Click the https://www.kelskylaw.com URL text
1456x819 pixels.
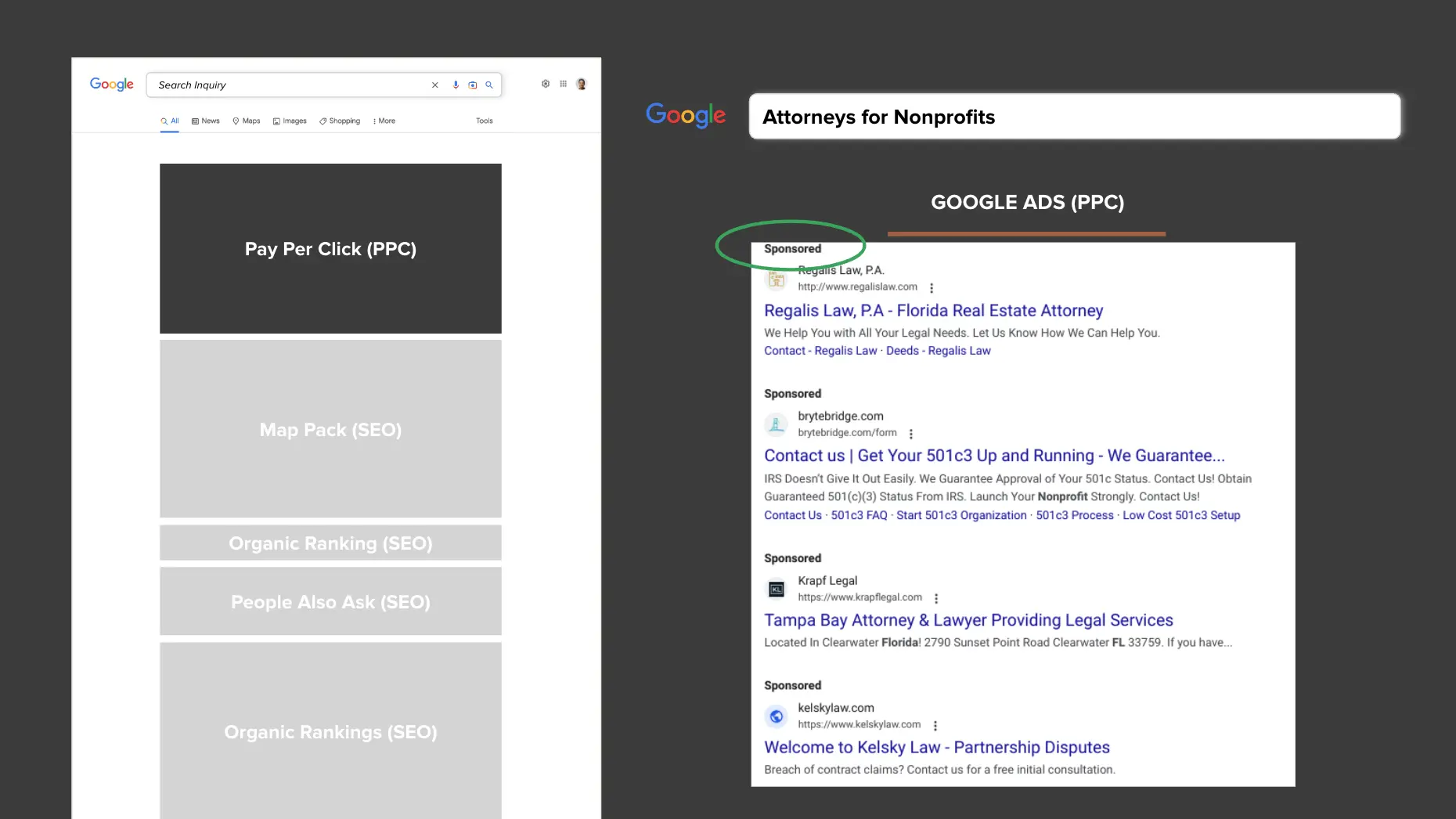[860, 725]
